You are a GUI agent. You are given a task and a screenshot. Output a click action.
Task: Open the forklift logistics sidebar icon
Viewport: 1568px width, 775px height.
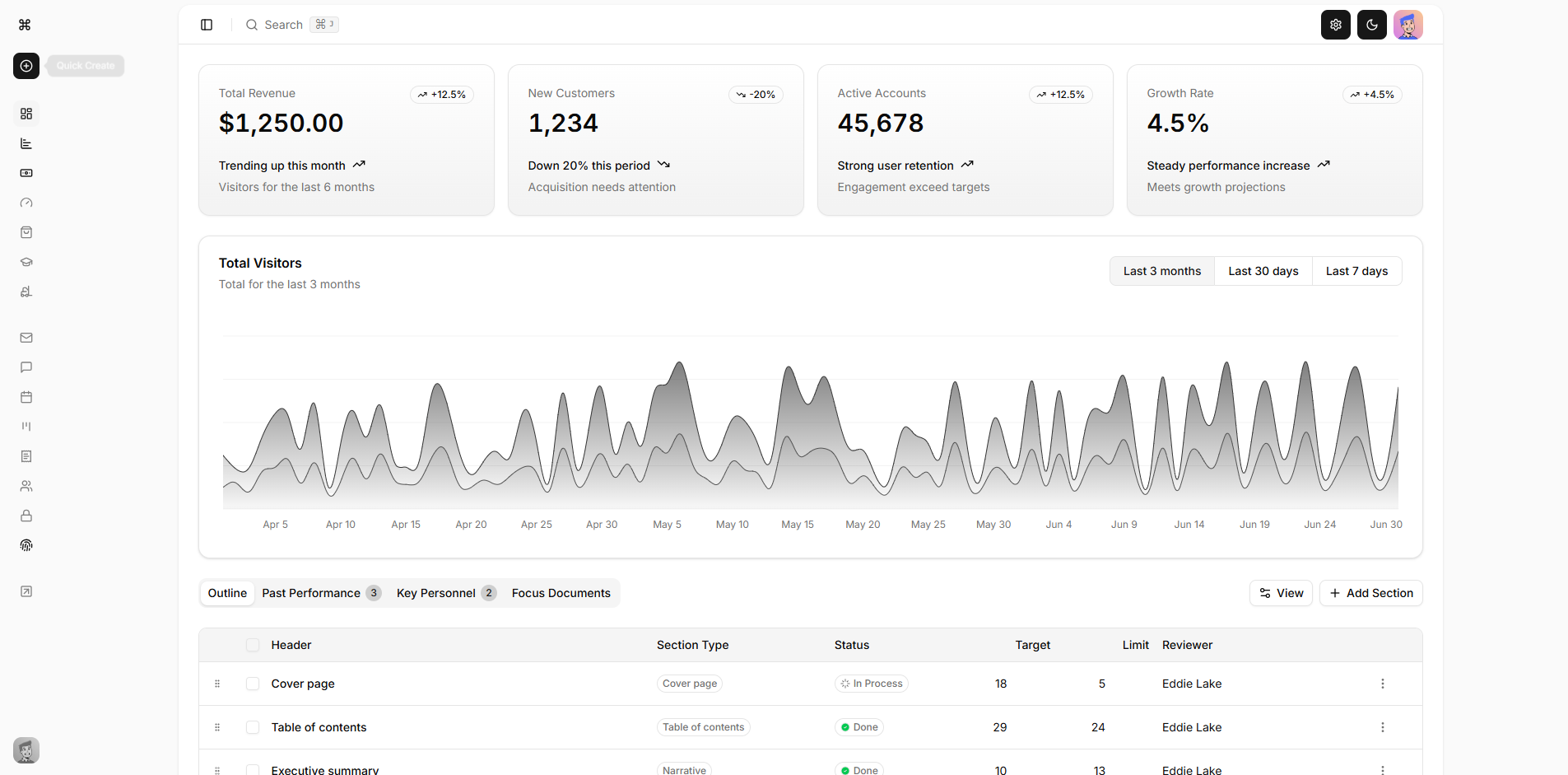click(x=26, y=292)
